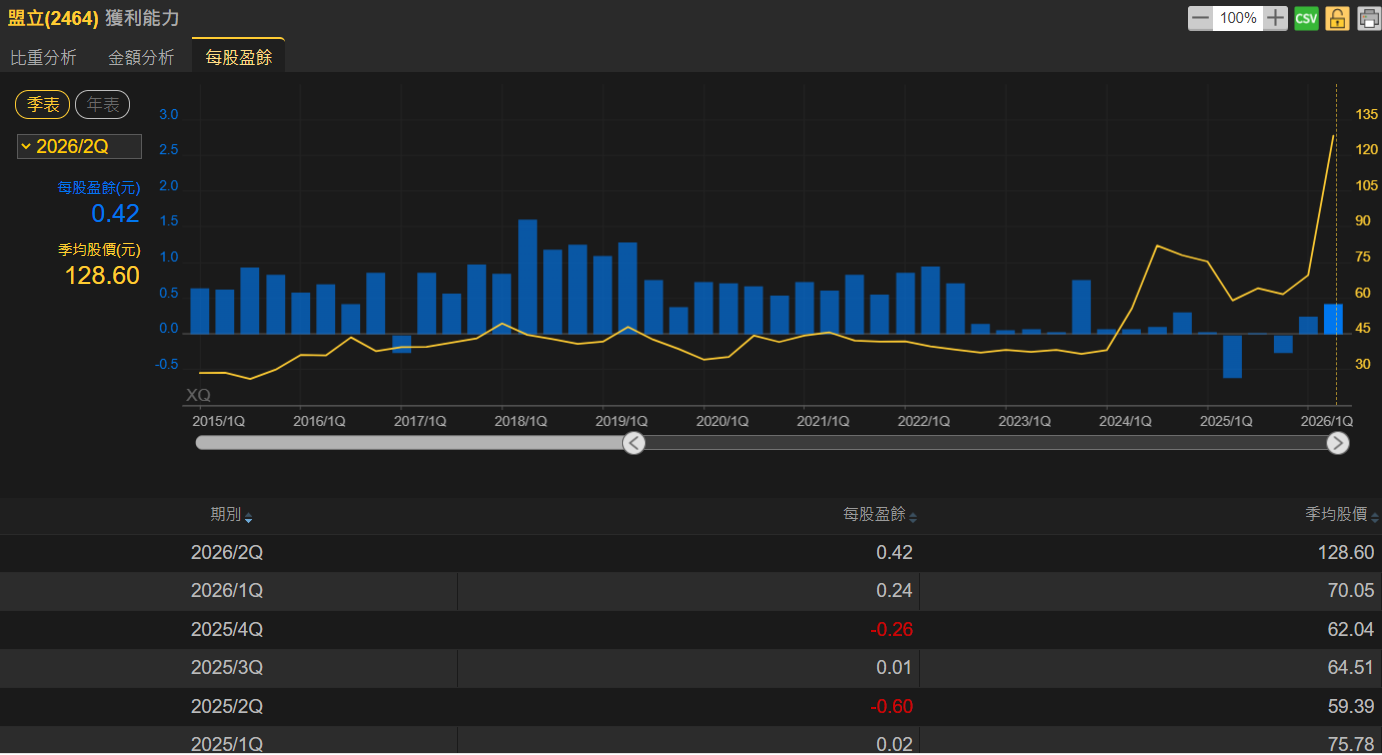Export data via CSV icon
Screen dimensions: 1382x755
[x=1306, y=18]
